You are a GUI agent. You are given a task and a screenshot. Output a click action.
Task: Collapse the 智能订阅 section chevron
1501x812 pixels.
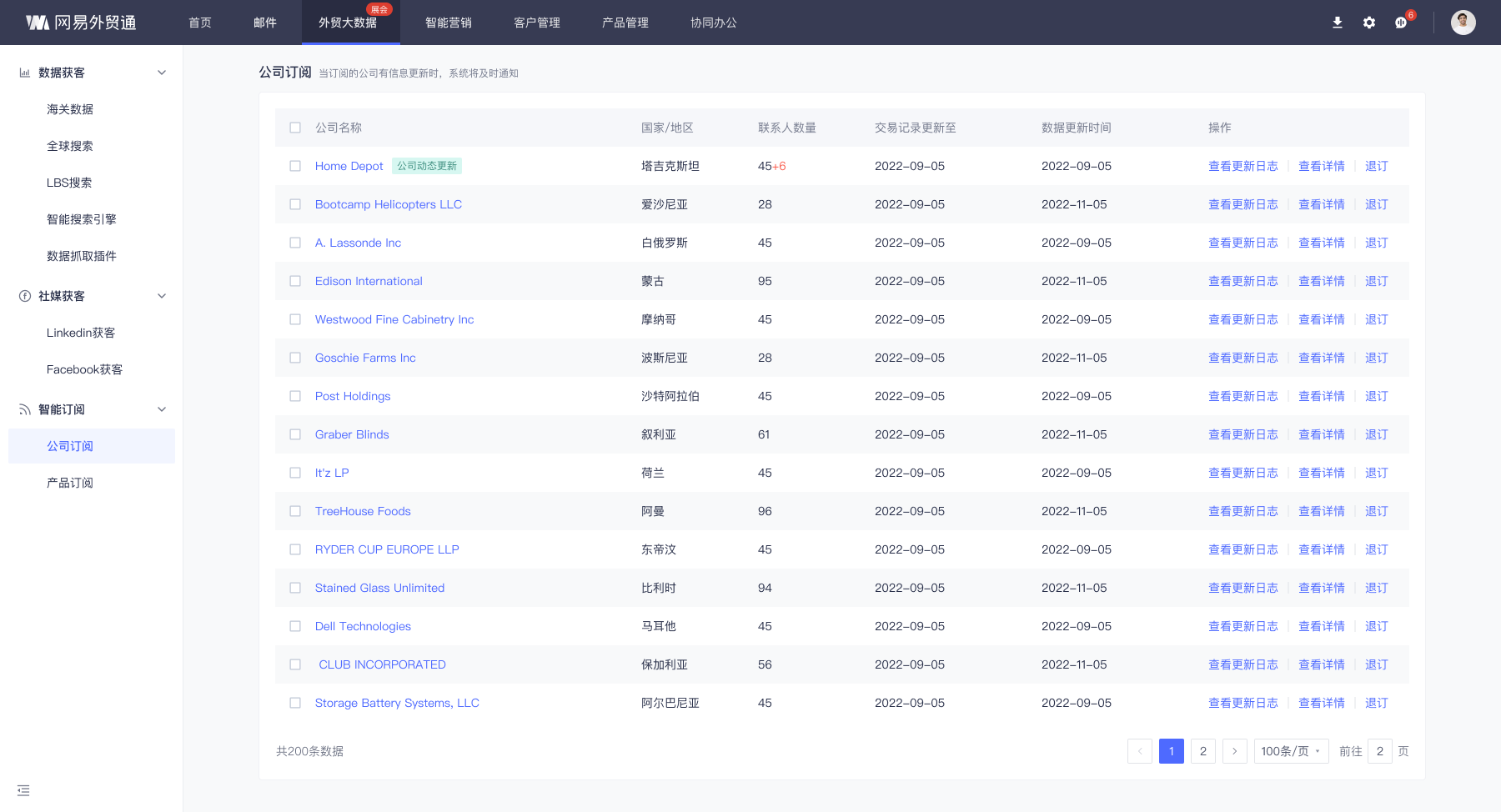pyautogui.click(x=162, y=409)
